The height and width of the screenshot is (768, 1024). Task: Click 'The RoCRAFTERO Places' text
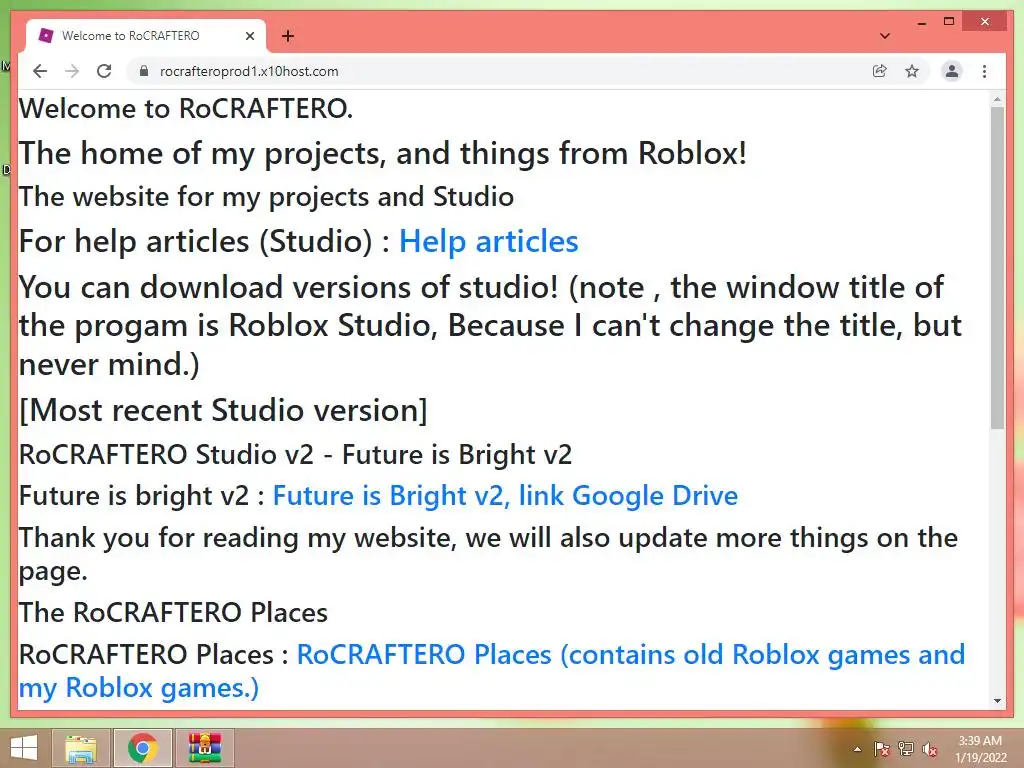coord(173,613)
